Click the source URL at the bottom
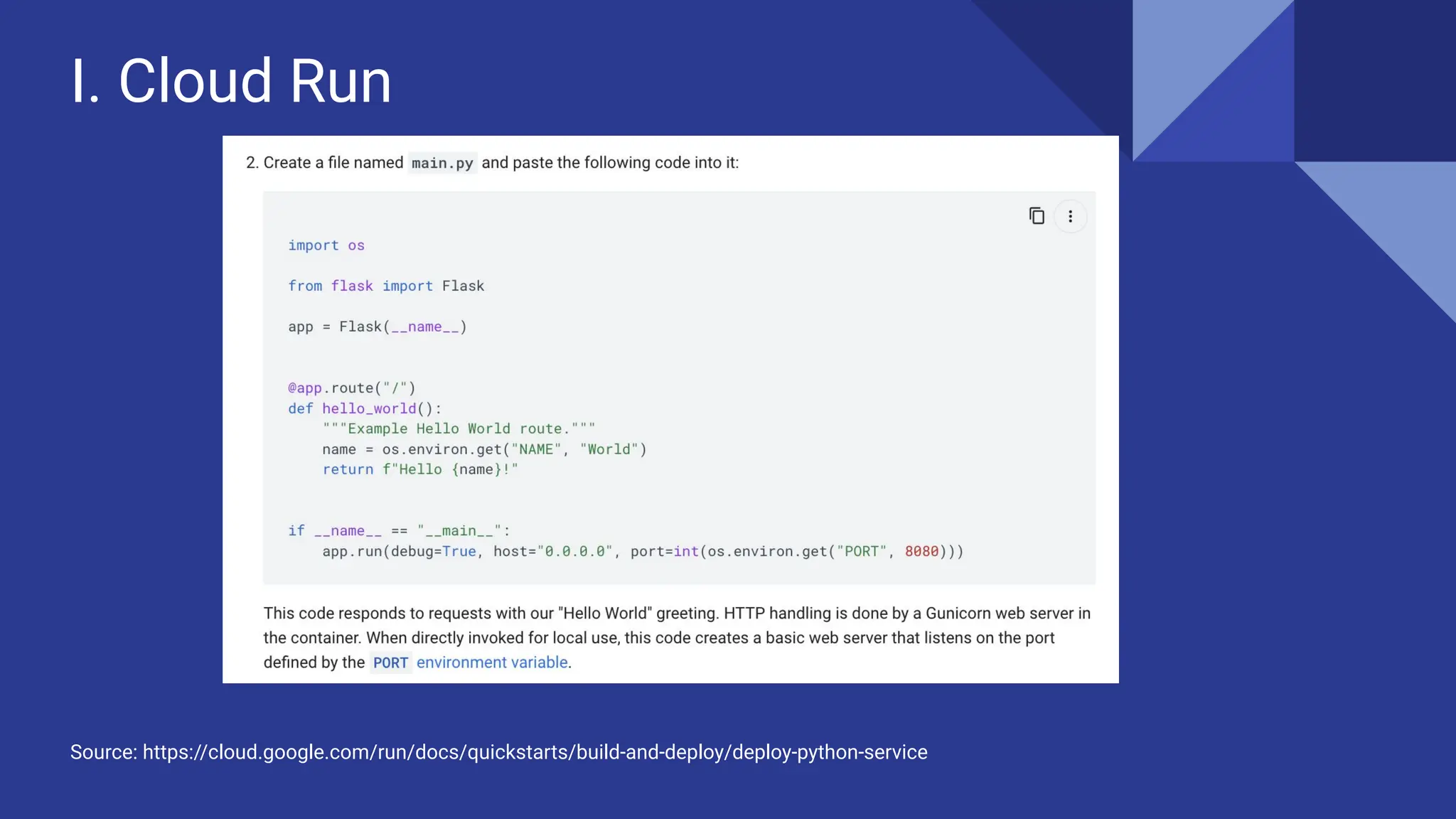 click(x=535, y=752)
